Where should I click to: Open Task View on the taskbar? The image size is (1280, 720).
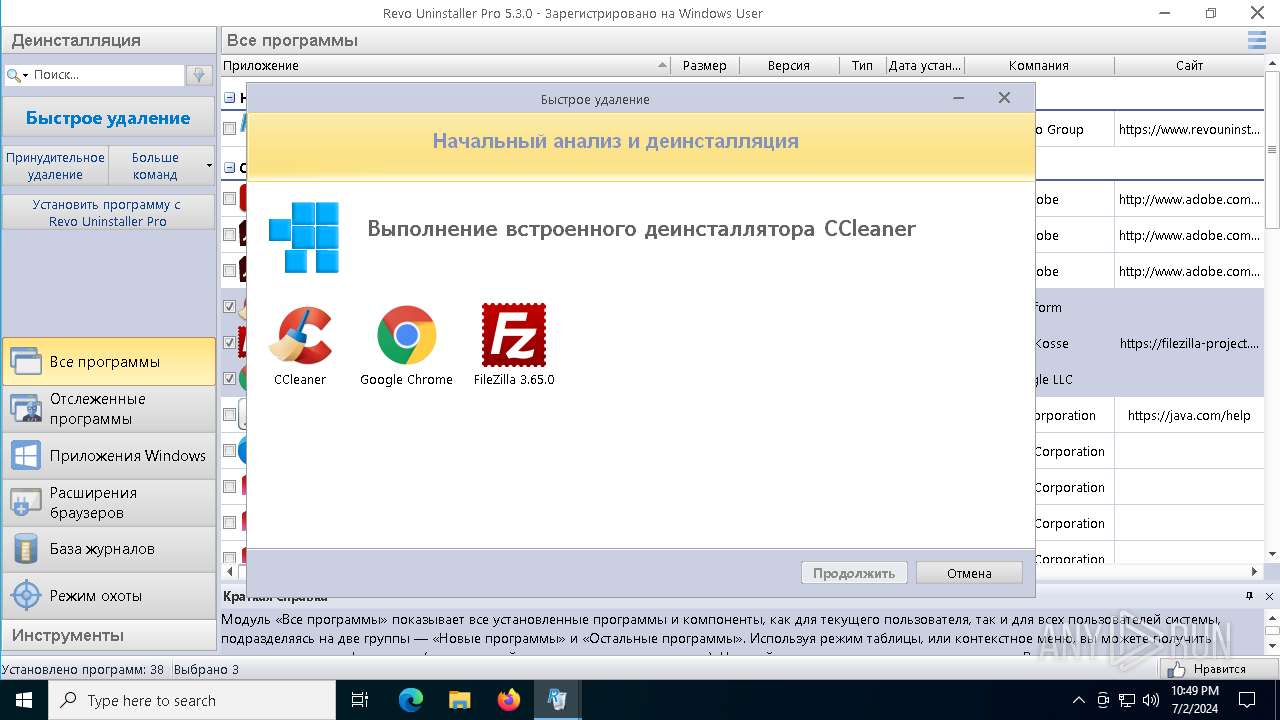coord(360,700)
